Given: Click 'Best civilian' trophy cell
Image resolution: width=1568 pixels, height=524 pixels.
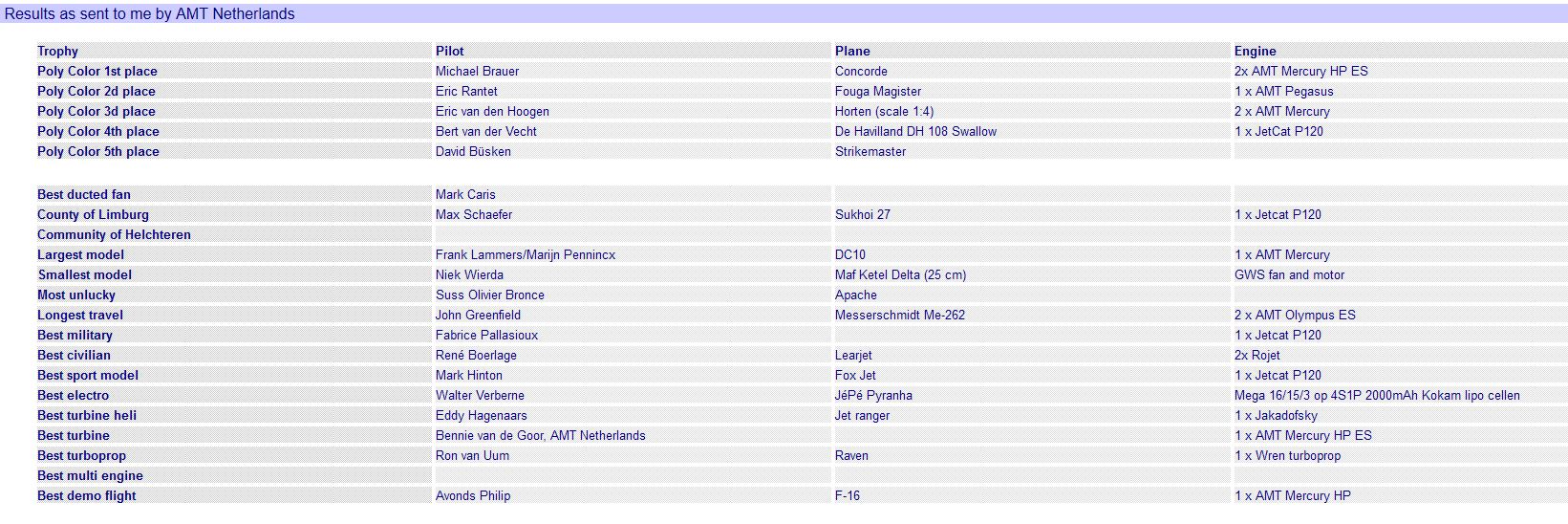Looking at the screenshot, I should (74, 355).
